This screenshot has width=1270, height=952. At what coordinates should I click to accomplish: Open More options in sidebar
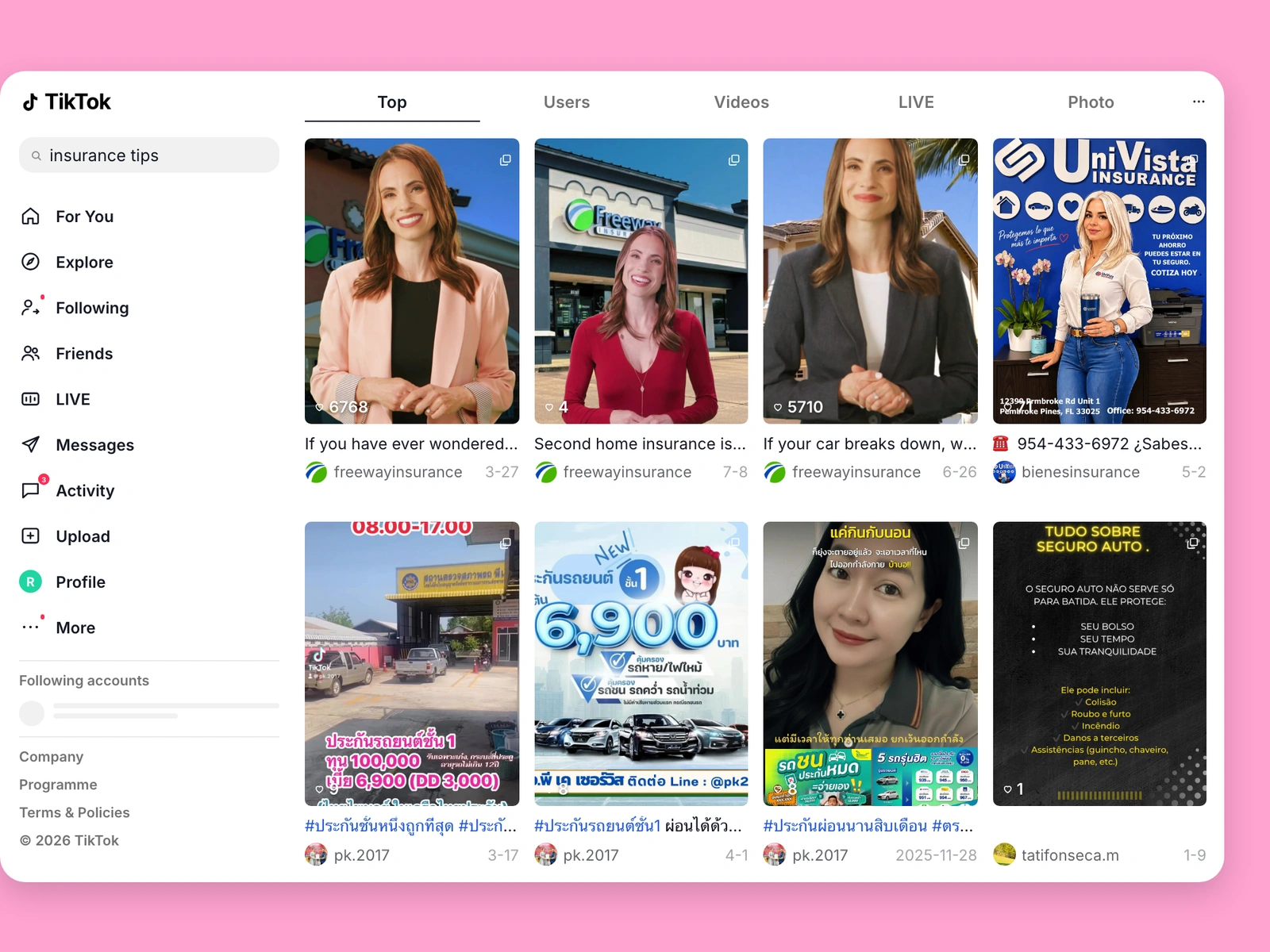pos(30,628)
